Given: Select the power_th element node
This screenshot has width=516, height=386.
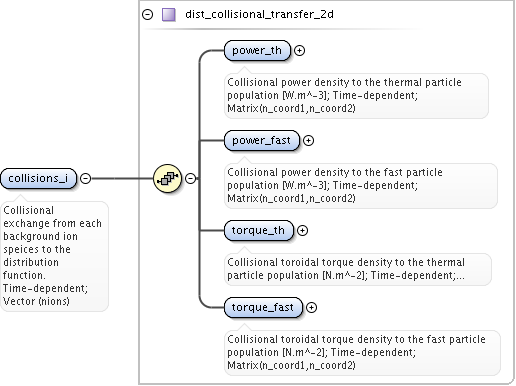Looking at the screenshot, I should click(257, 50).
